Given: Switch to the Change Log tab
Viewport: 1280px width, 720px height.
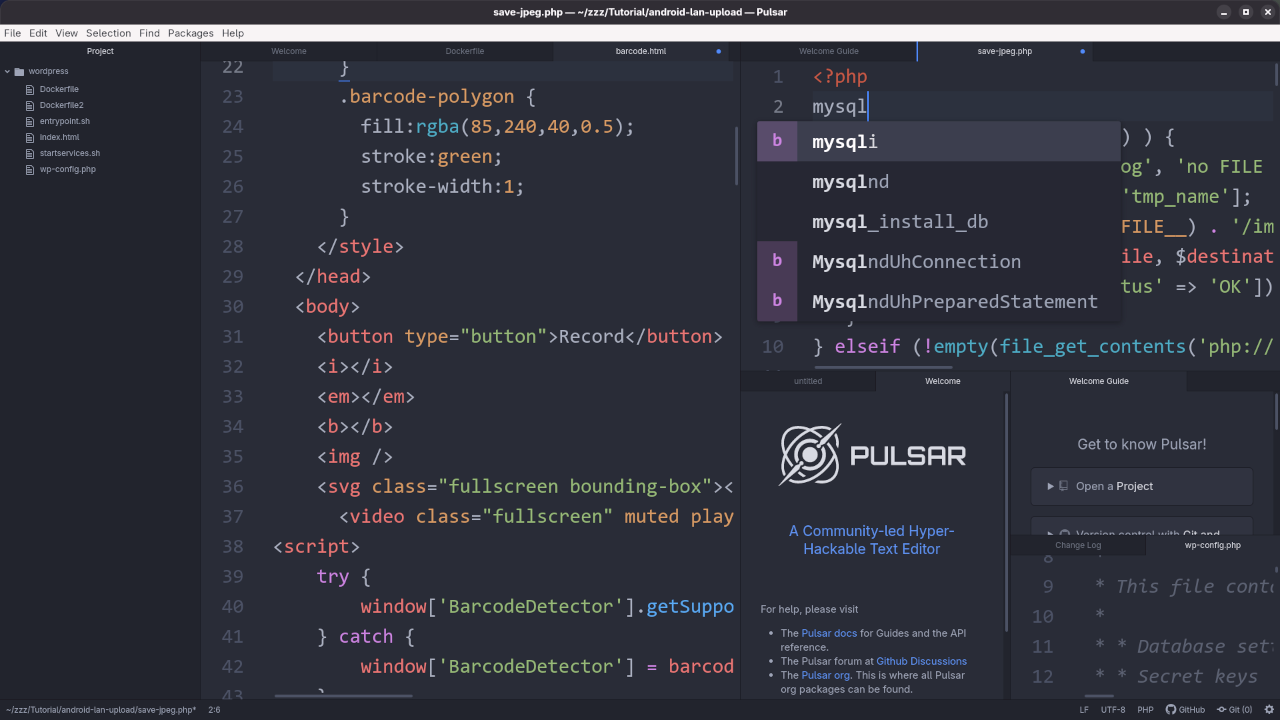Looking at the screenshot, I should pyautogui.click(x=1078, y=545).
